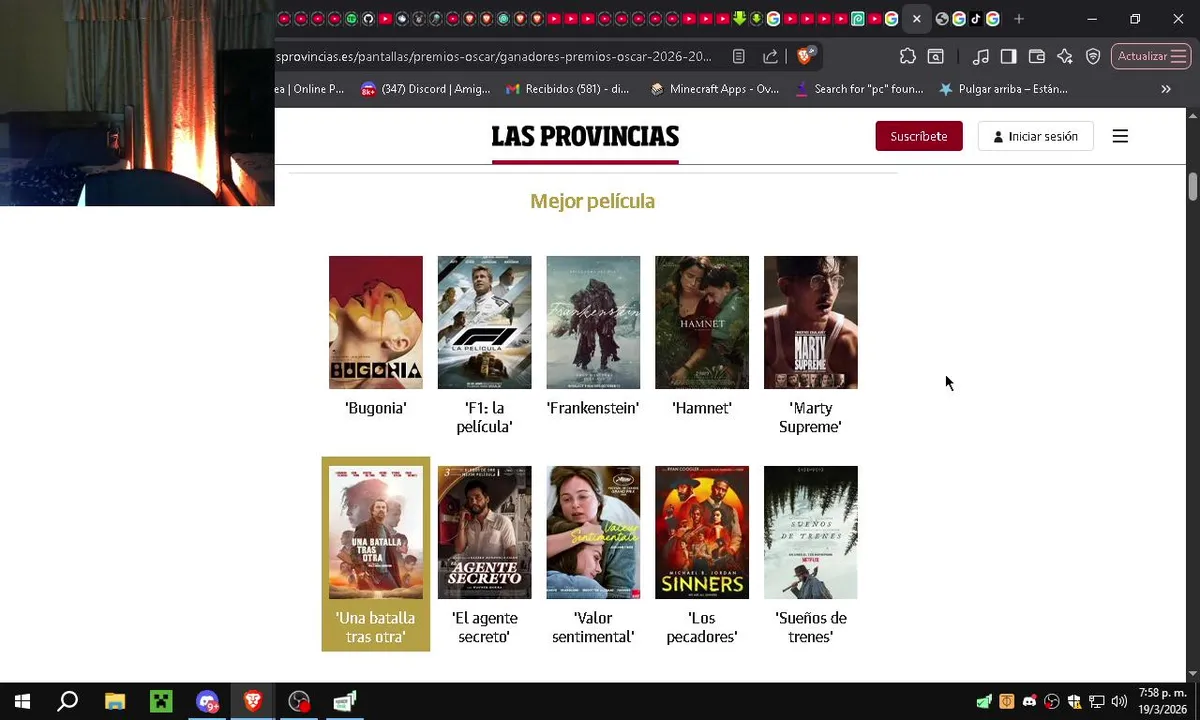Switch to the TikTok tab
Viewport: 1200px width, 720px height.
975,19
